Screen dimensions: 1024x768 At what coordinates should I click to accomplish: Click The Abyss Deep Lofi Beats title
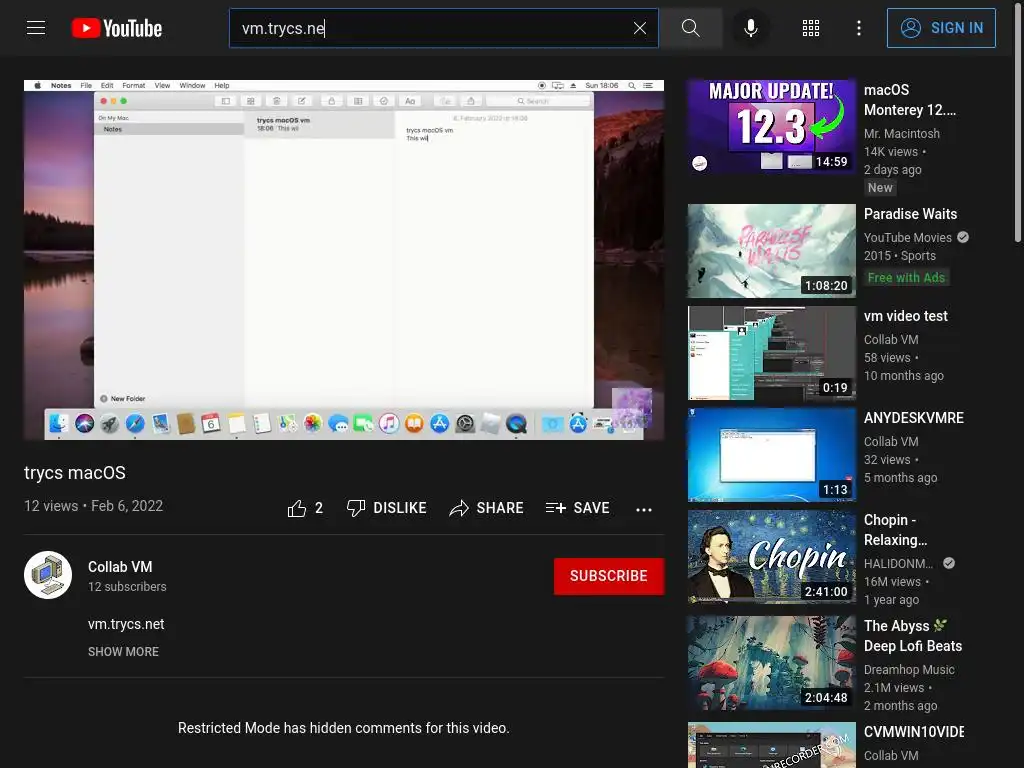(x=913, y=636)
